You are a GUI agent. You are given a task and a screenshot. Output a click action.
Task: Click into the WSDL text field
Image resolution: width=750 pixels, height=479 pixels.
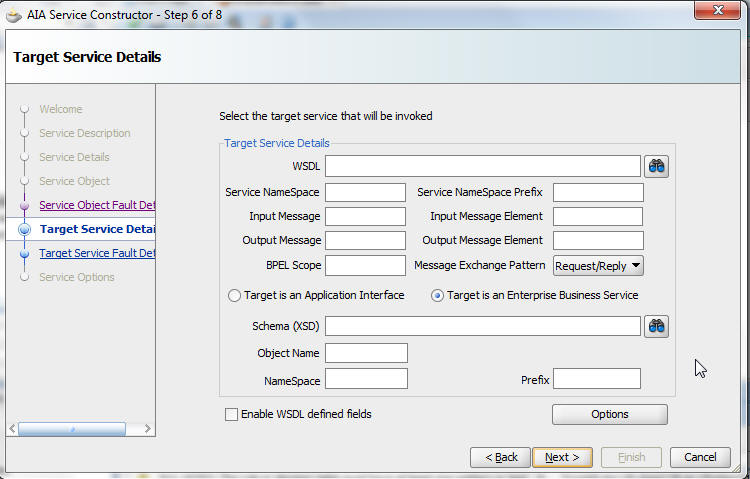tap(483, 166)
